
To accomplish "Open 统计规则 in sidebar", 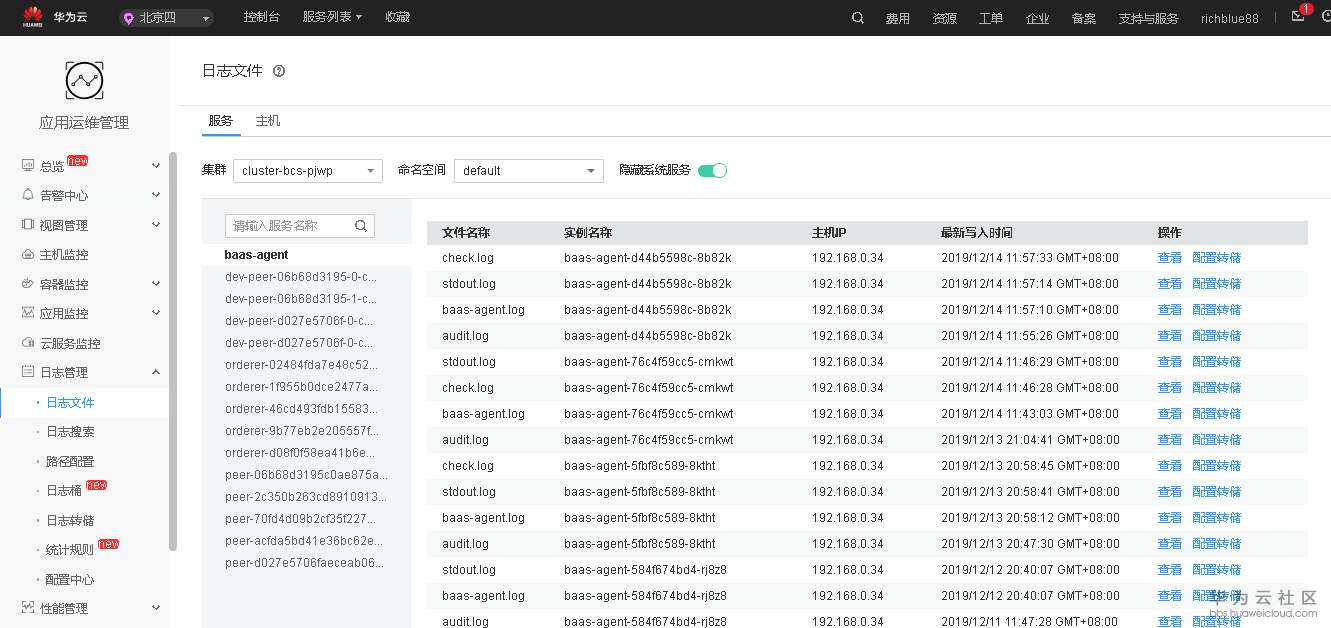I will click(x=70, y=550).
